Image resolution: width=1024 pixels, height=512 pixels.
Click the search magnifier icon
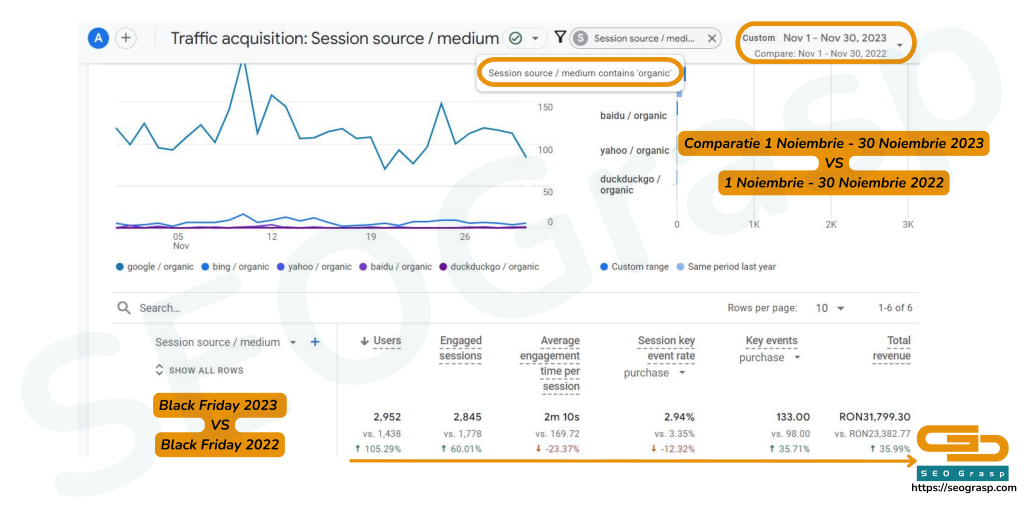pos(124,308)
